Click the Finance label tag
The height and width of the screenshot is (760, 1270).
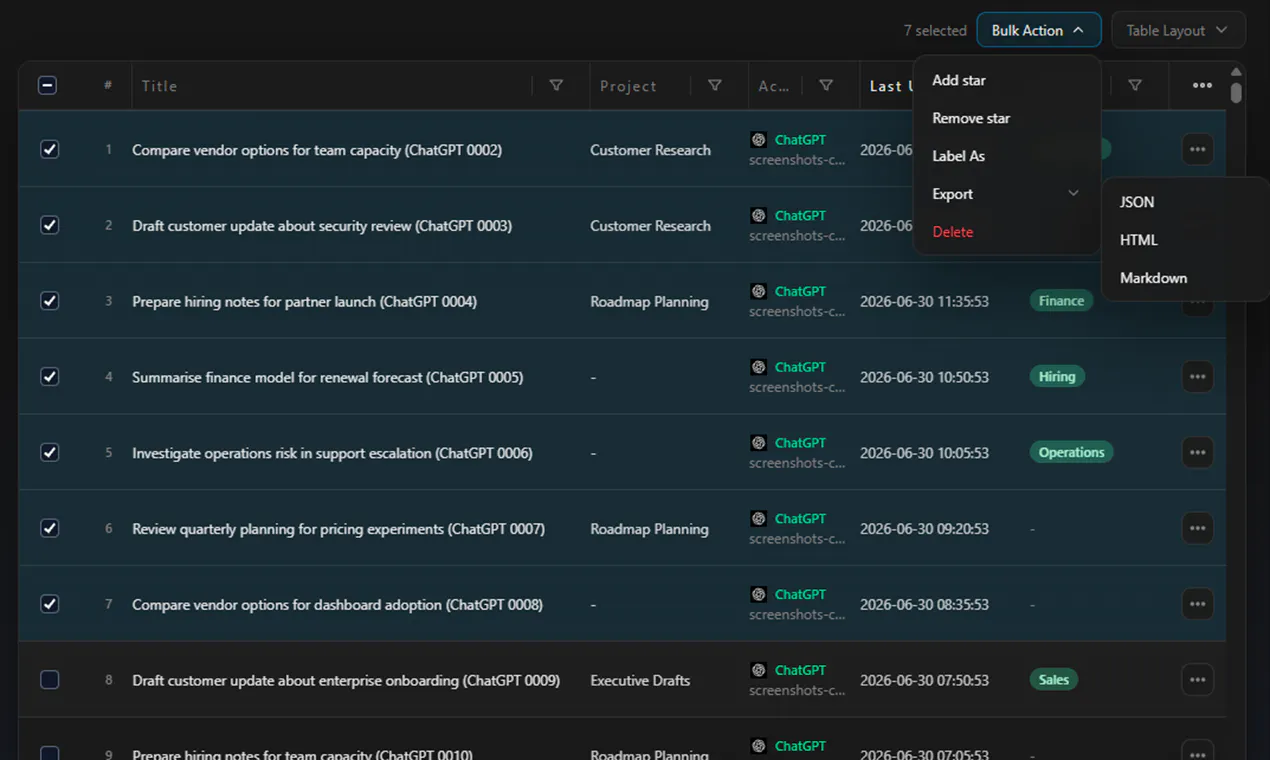(1061, 301)
